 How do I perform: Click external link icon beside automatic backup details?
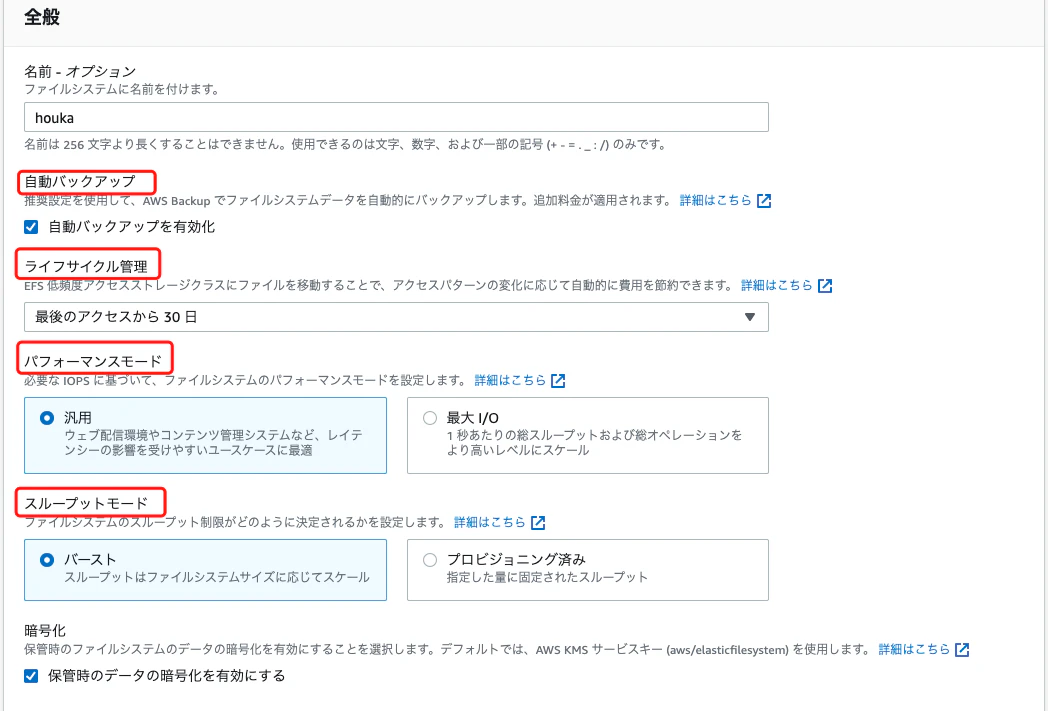pos(764,200)
